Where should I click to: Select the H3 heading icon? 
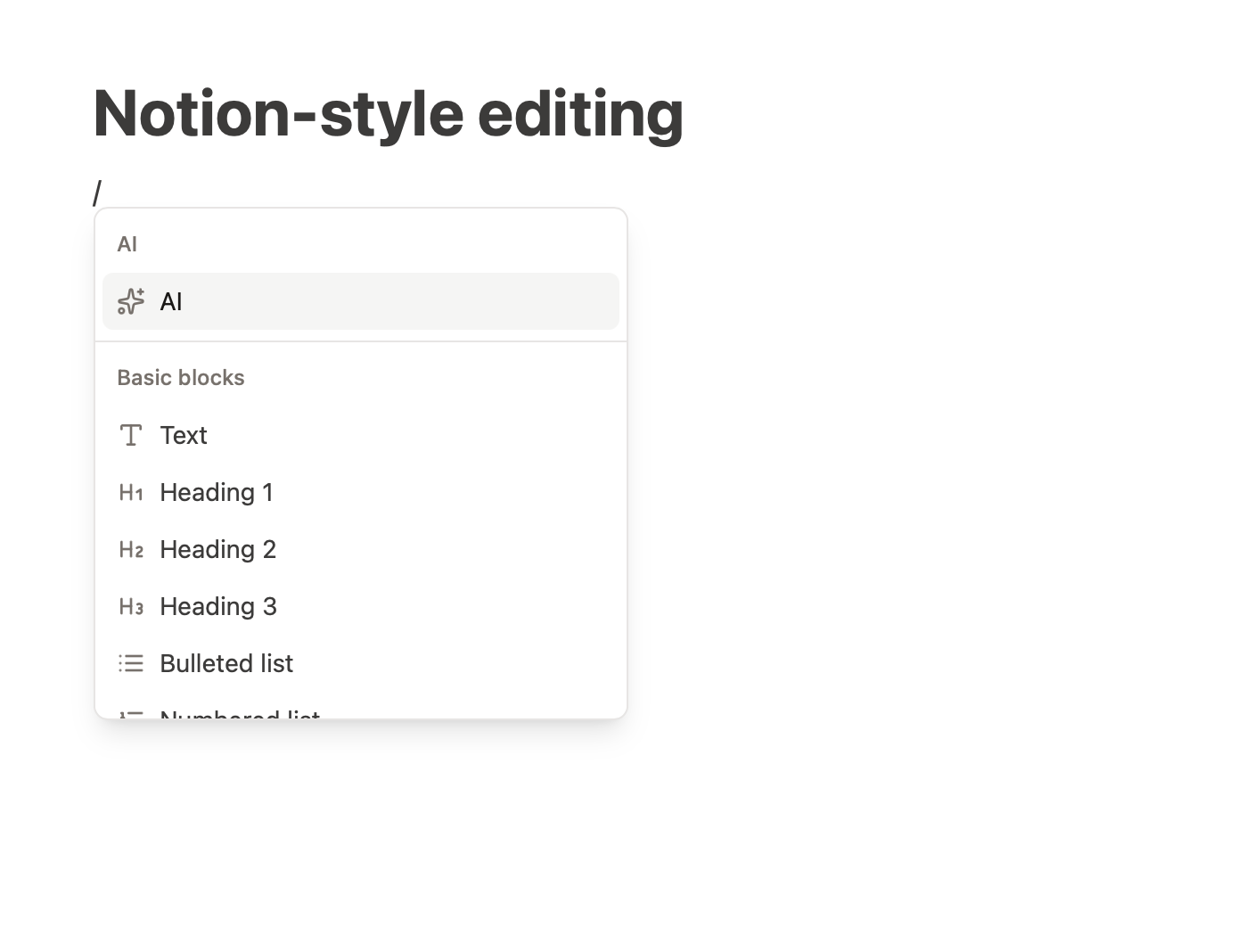(131, 606)
